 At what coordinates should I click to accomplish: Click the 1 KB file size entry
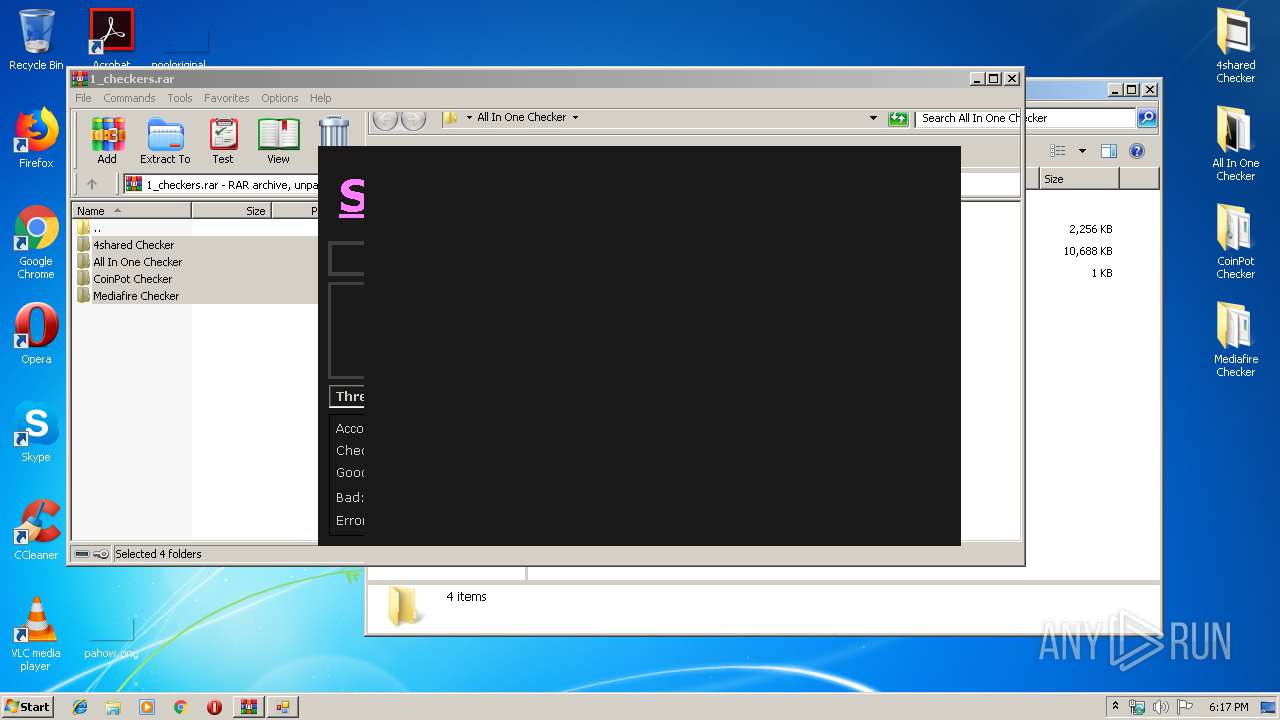[1102, 273]
